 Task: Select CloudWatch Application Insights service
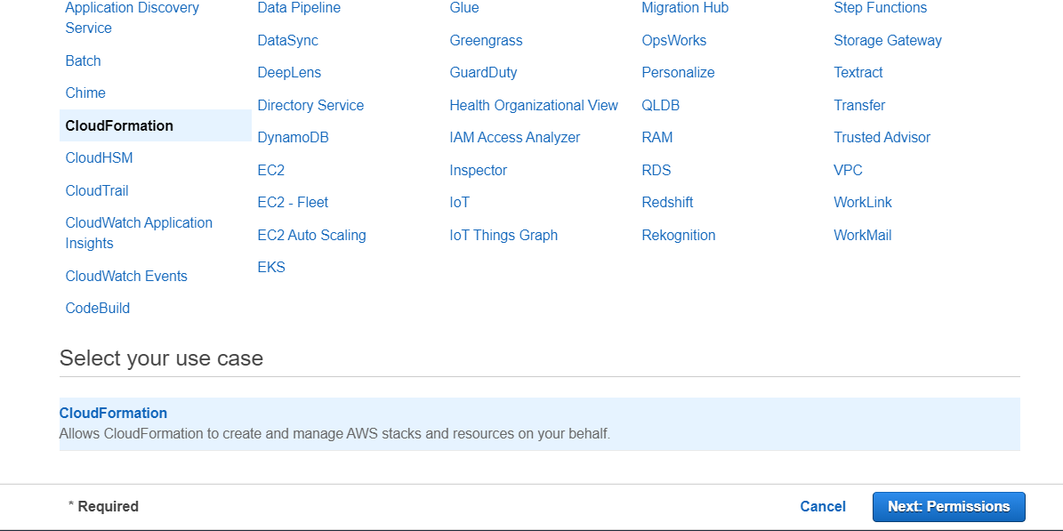tap(138, 233)
